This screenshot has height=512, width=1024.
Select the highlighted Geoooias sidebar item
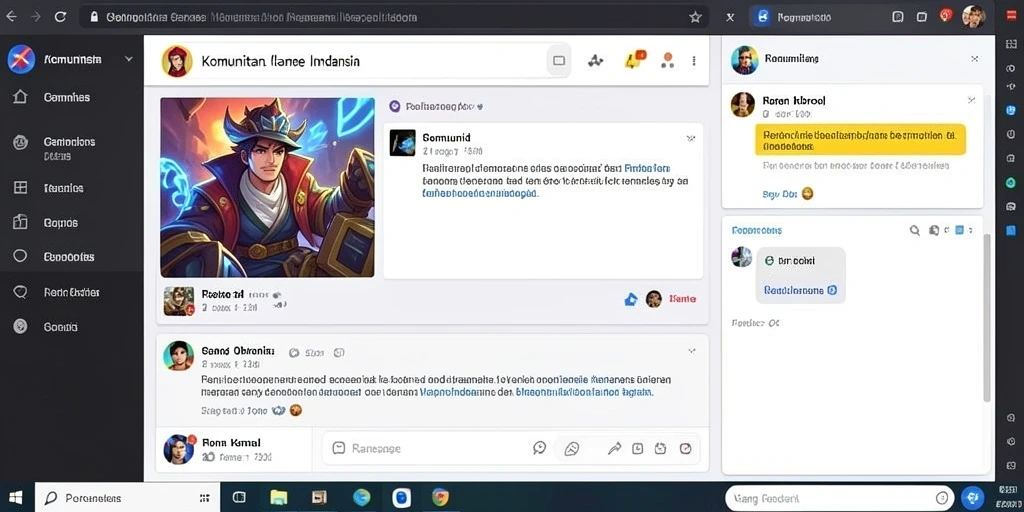tap(71, 257)
